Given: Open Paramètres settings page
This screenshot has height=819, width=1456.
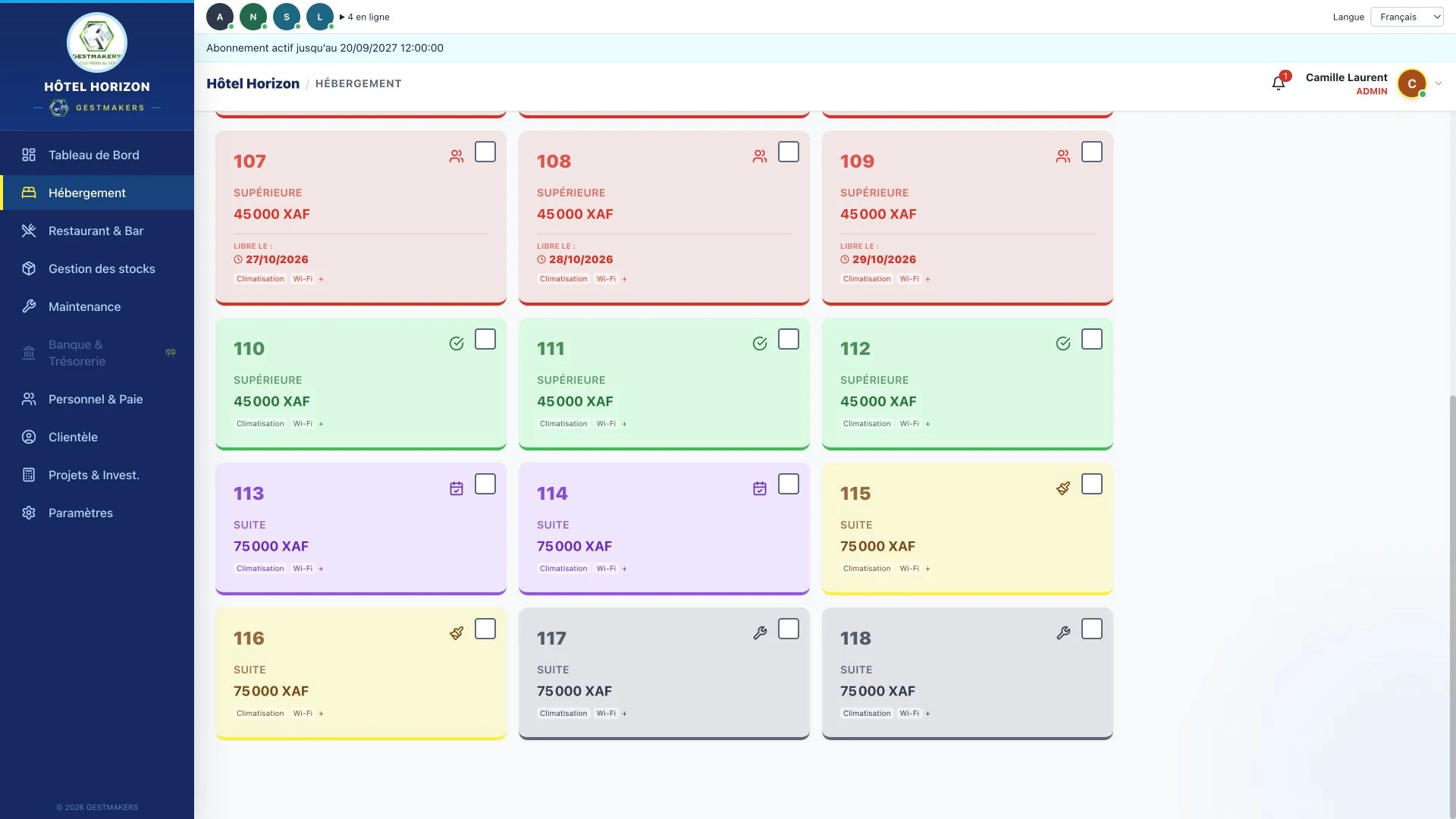Looking at the screenshot, I should (x=97, y=513).
